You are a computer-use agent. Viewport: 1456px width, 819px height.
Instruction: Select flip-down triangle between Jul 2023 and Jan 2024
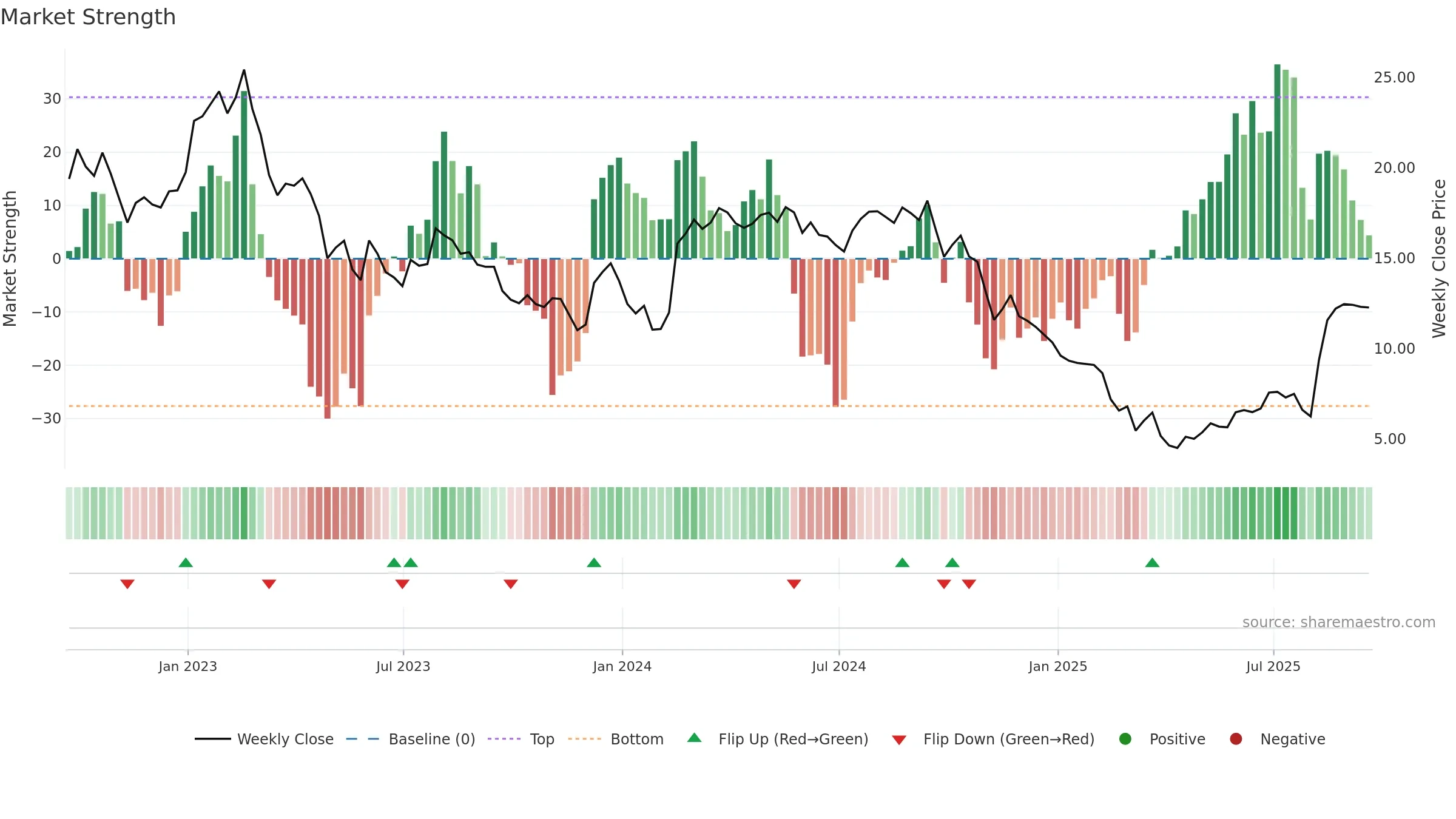point(511,584)
